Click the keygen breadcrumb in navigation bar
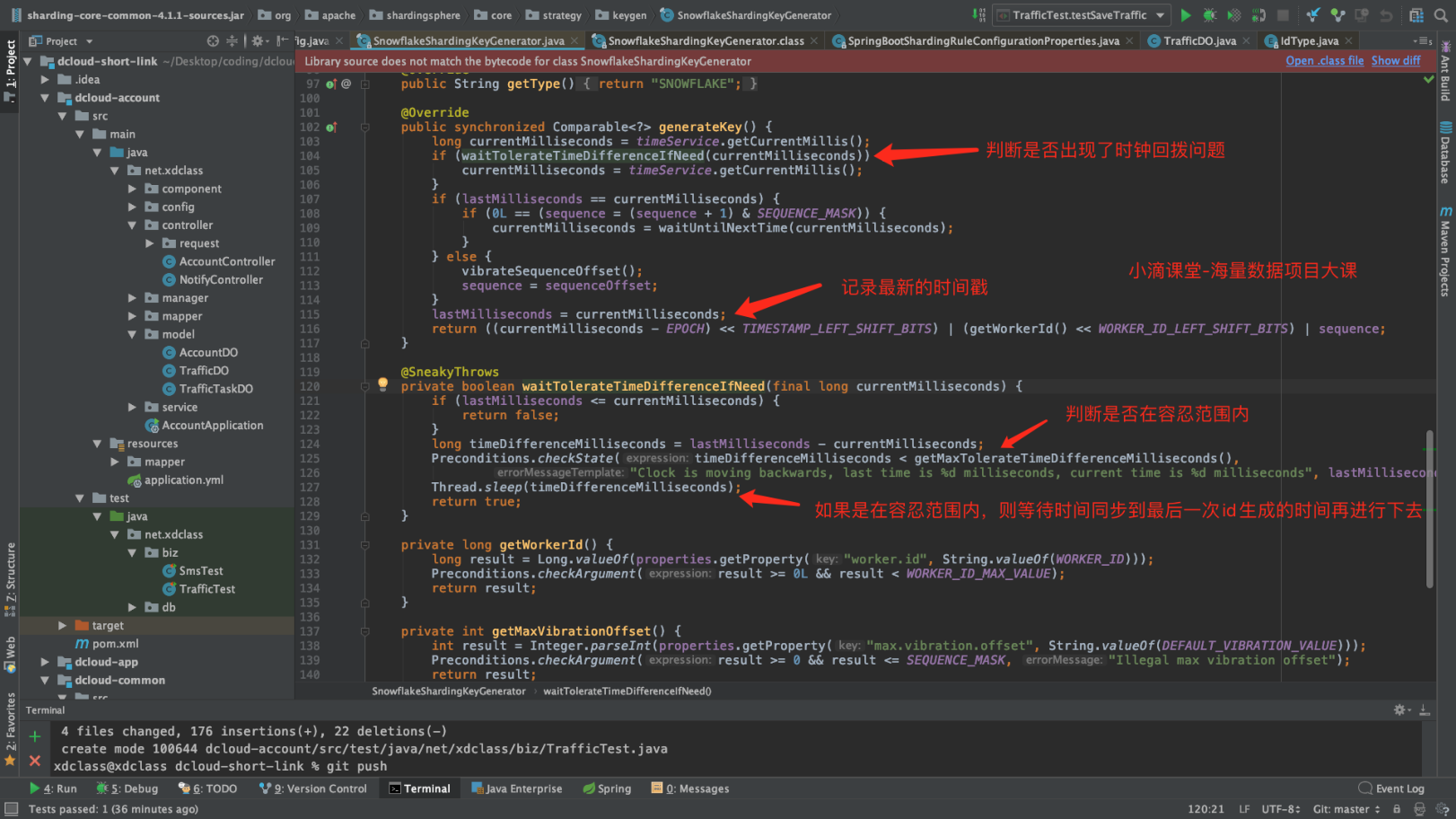 pyautogui.click(x=621, y=15)
